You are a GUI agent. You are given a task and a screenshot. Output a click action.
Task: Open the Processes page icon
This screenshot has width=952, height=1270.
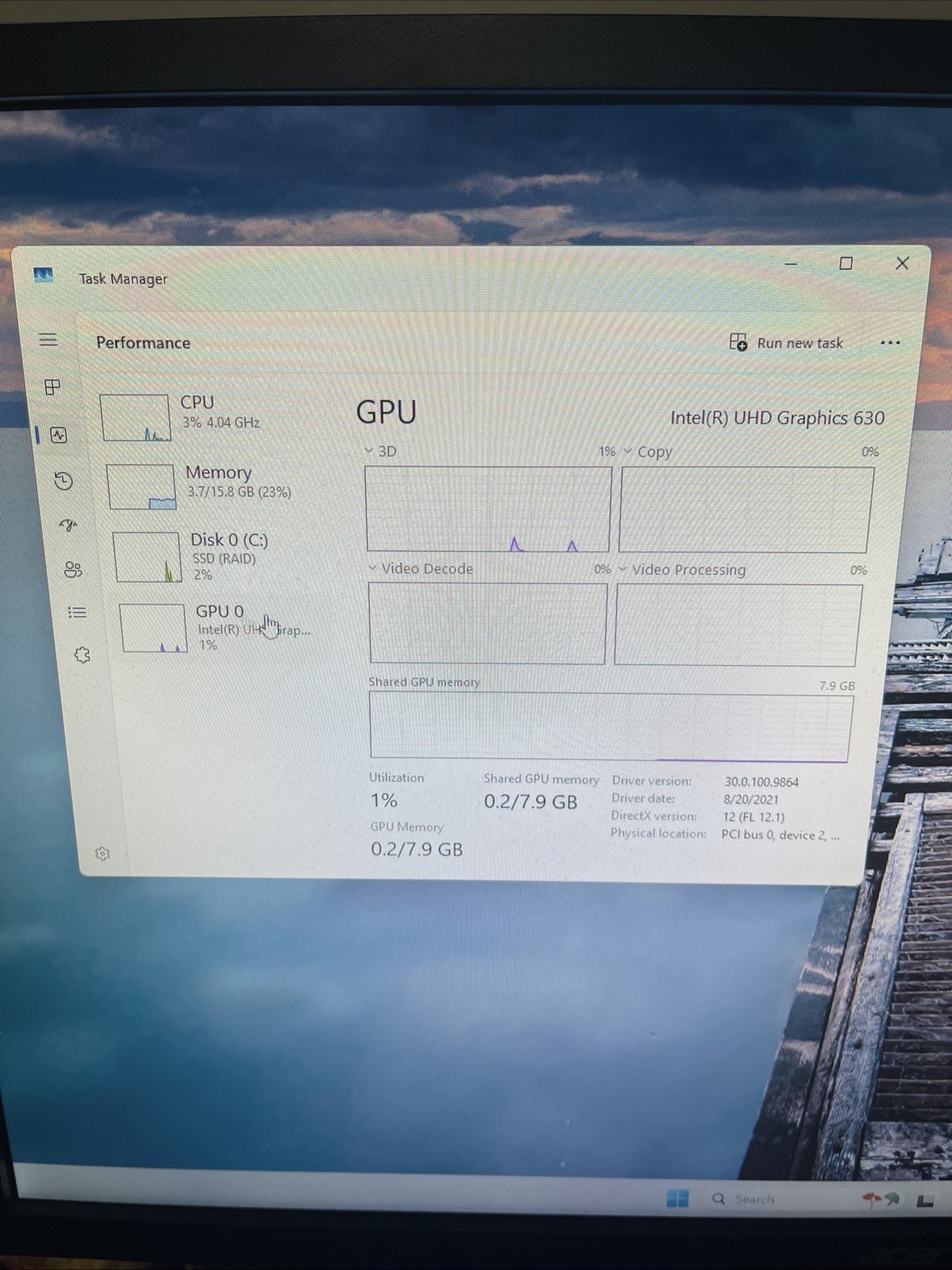coord(52,387)
